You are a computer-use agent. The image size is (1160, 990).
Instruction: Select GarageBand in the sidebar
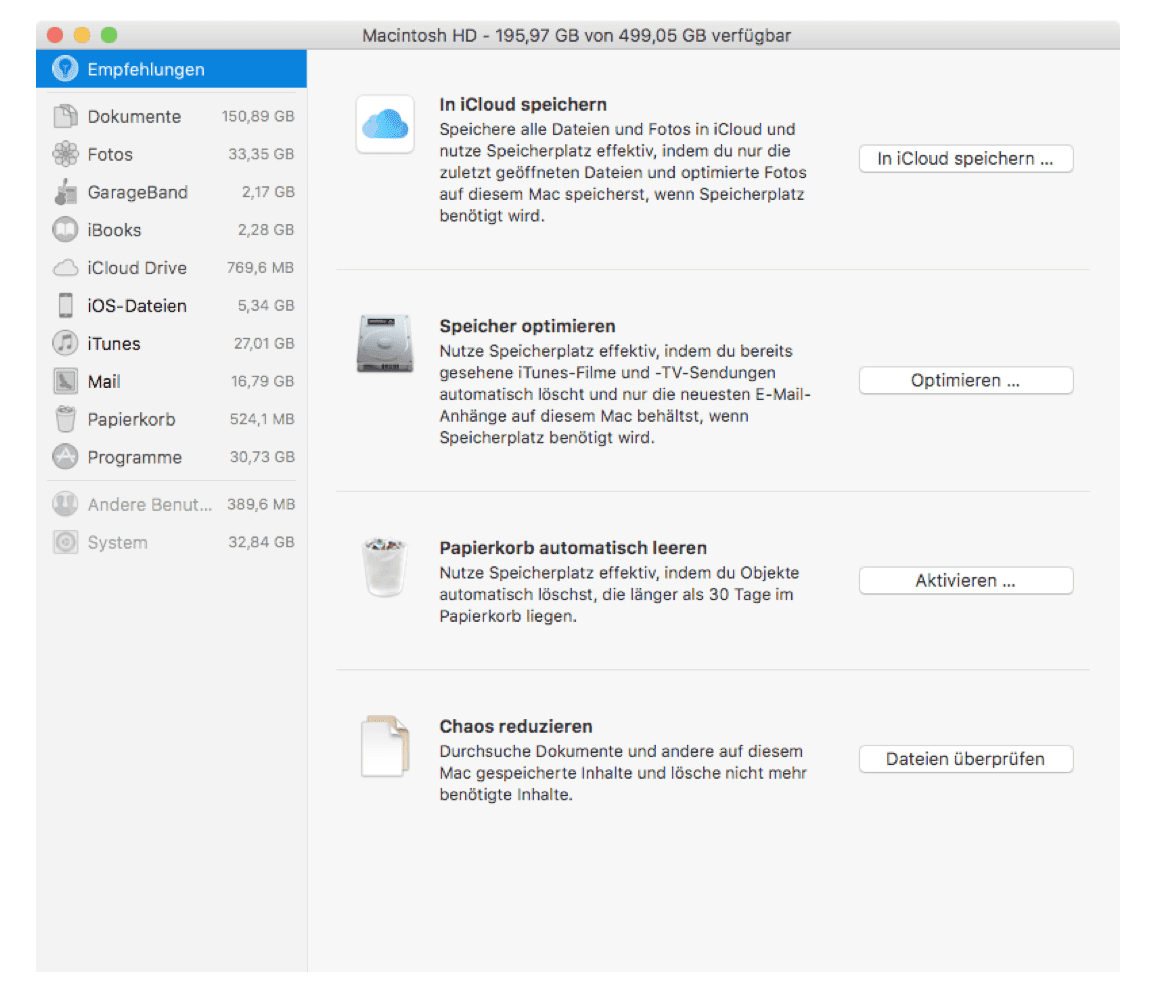(x=171, y=192)
